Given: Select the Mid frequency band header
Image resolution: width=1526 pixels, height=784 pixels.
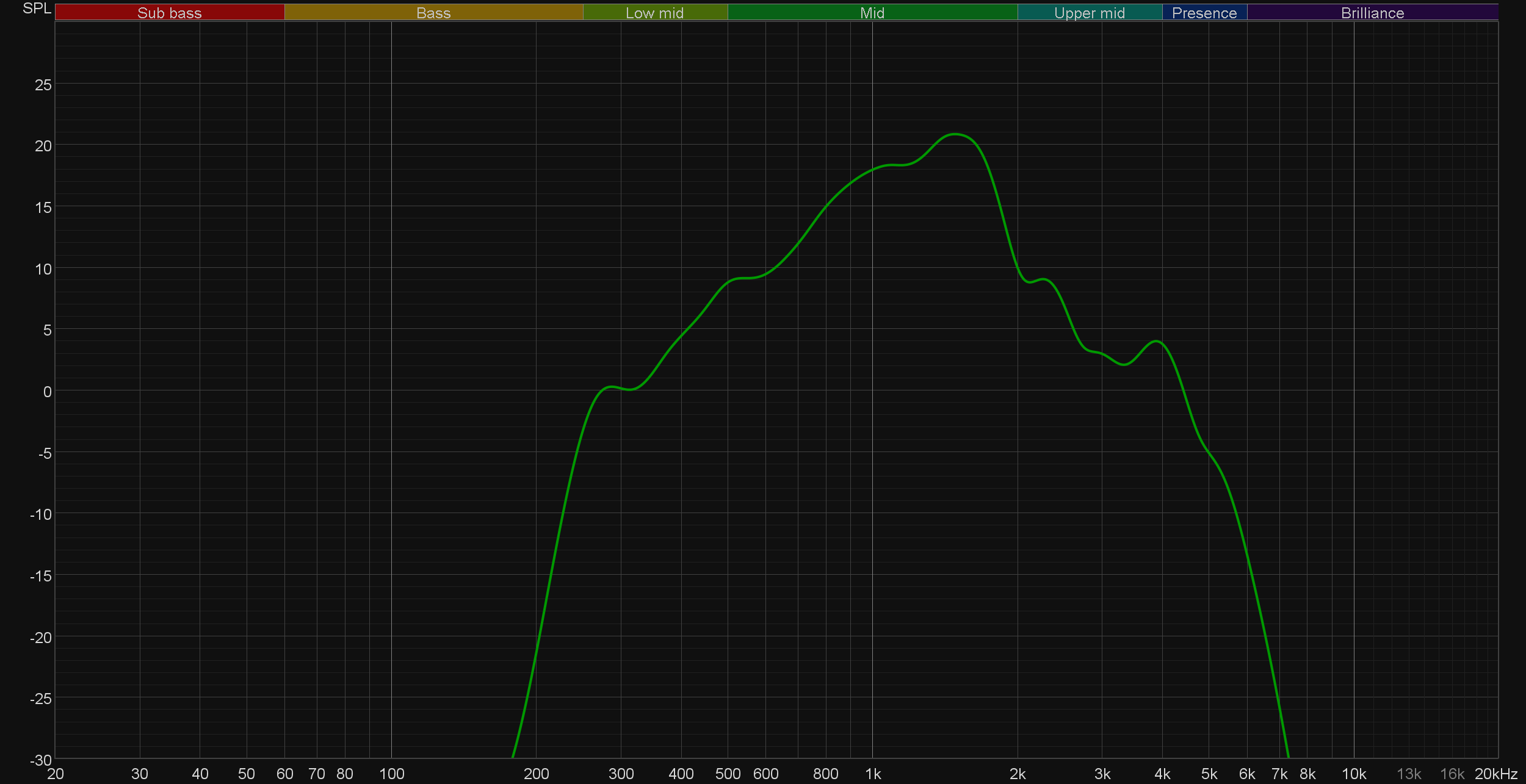Looking at the screenshot, I should 872,13.
